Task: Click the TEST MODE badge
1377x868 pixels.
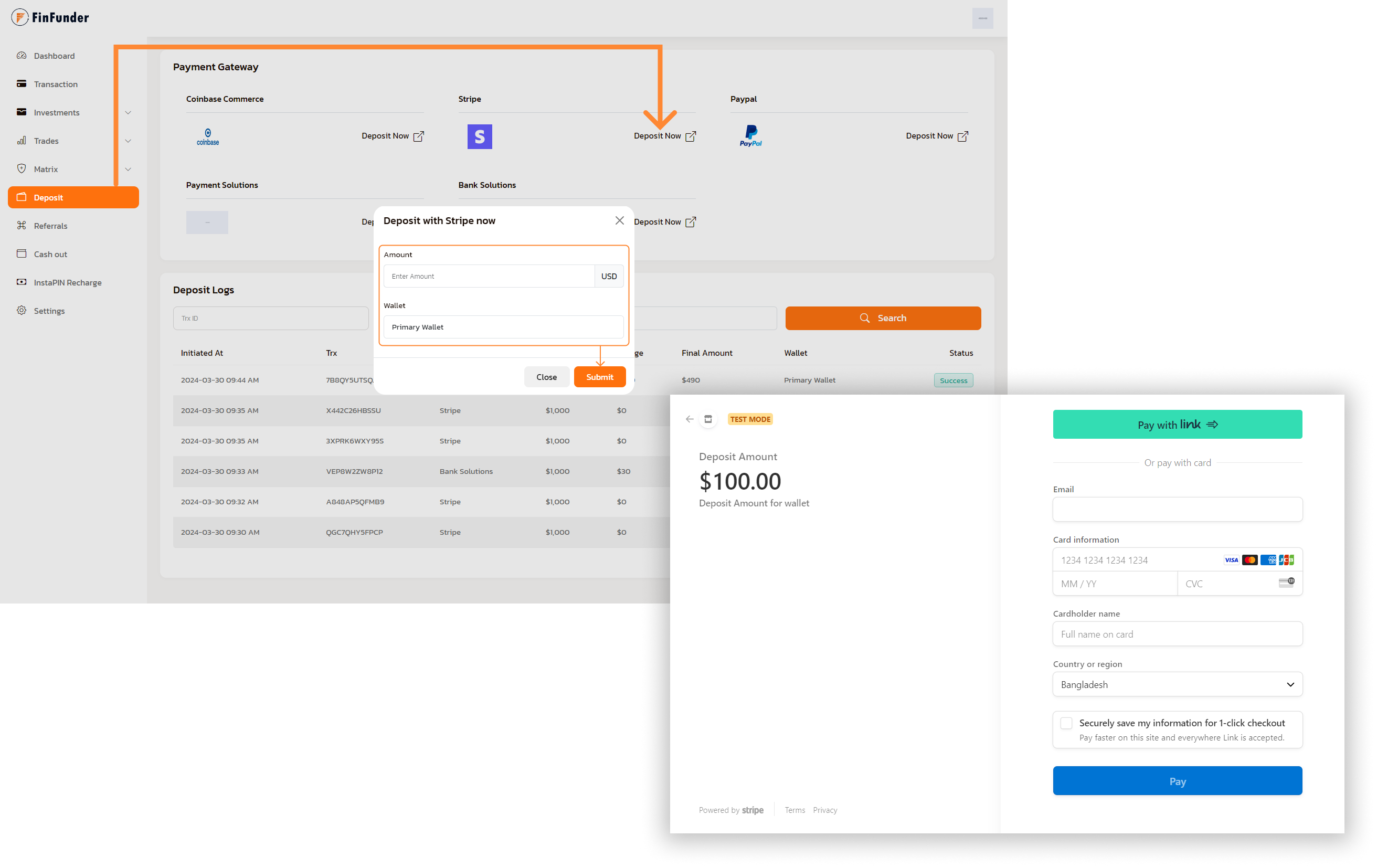Action: coord(750,419)
